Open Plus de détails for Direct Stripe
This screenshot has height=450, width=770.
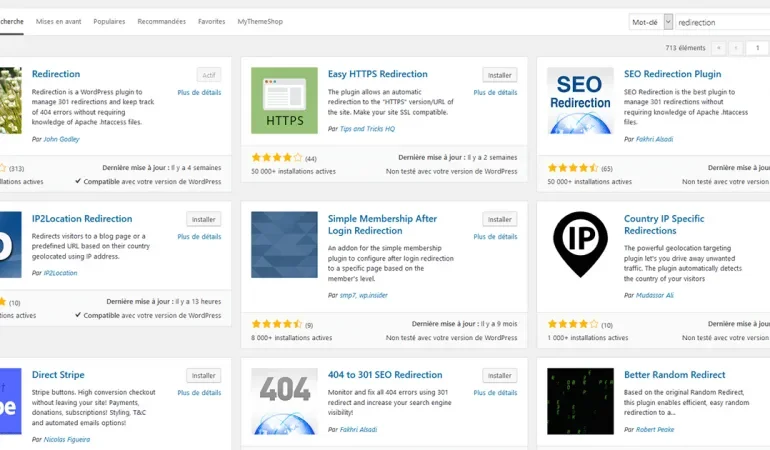pos(199,393)
